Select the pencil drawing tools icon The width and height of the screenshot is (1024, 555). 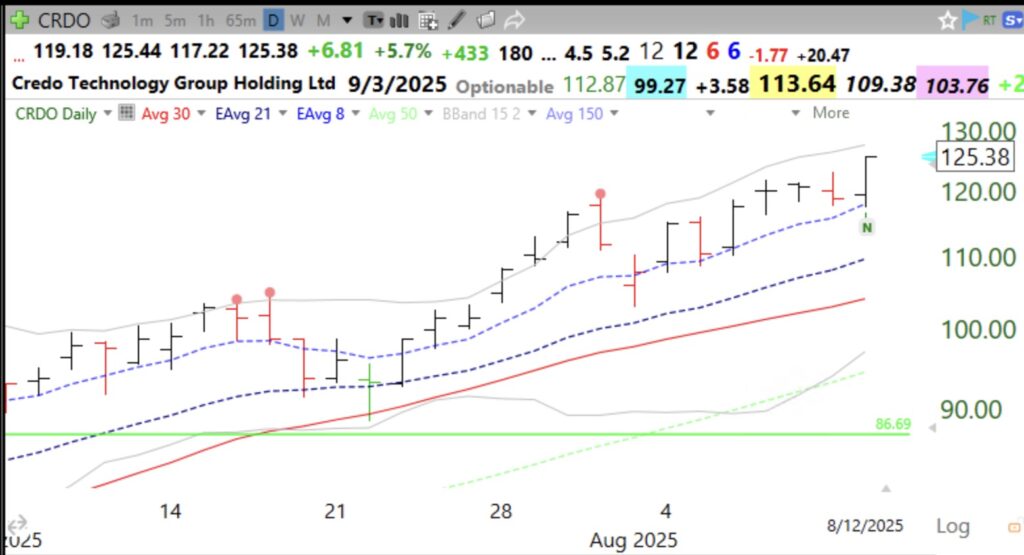coord(456,21)
